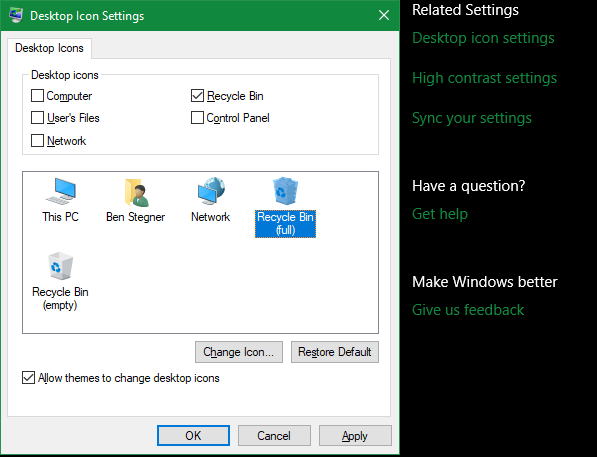Enable the User's Files checkbox
The image size is (597, 457).
tap(37, 118)
